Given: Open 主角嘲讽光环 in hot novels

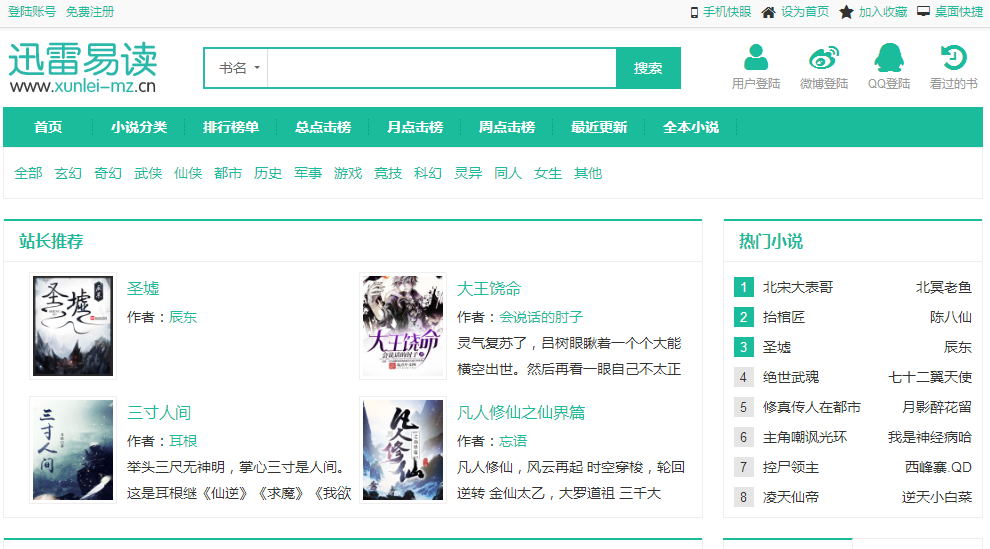Looking at the screenshot, I should 805,437.
